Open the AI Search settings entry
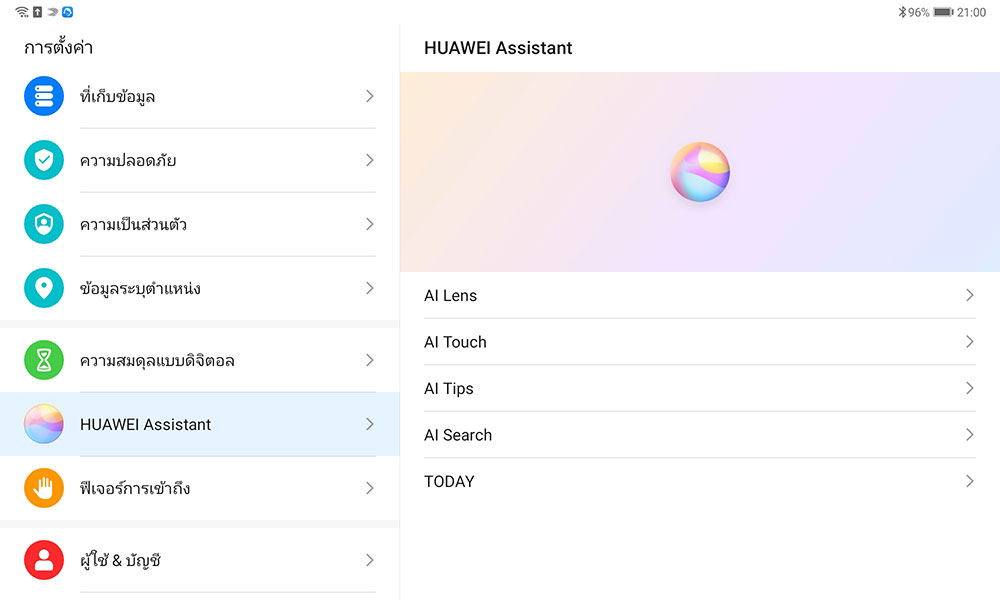 point(458,435)
